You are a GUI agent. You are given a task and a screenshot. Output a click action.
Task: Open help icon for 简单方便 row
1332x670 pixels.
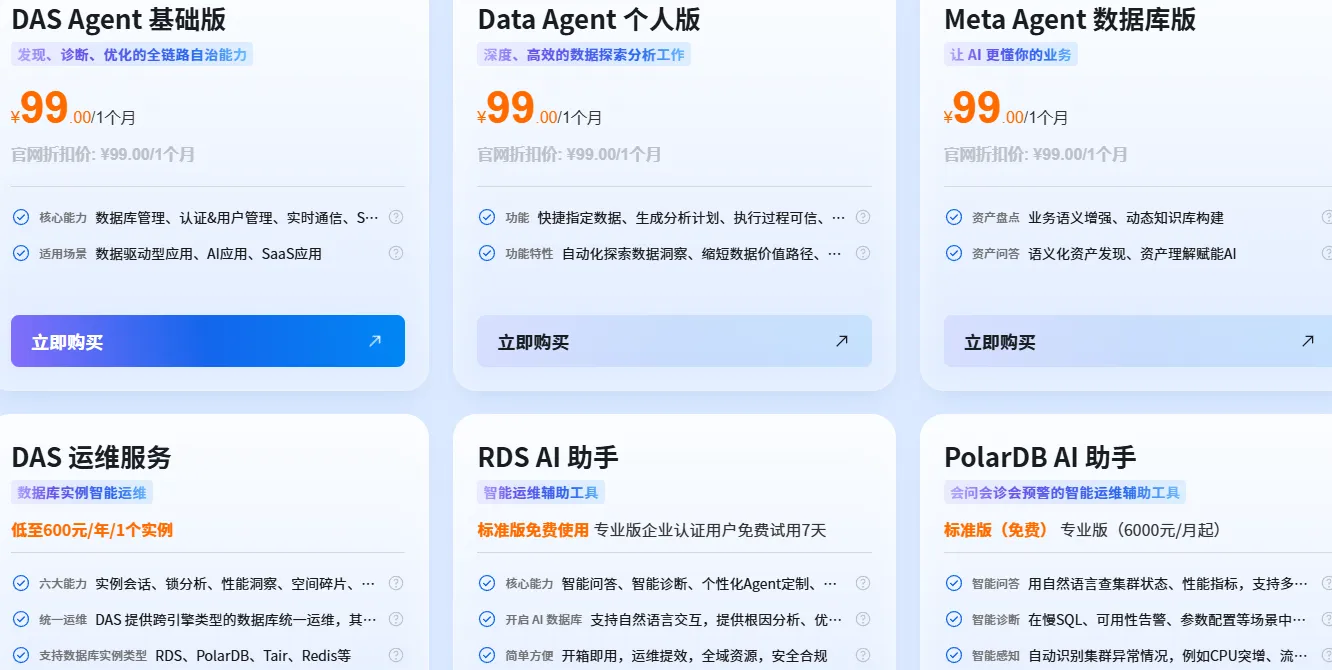pos(863,655)
